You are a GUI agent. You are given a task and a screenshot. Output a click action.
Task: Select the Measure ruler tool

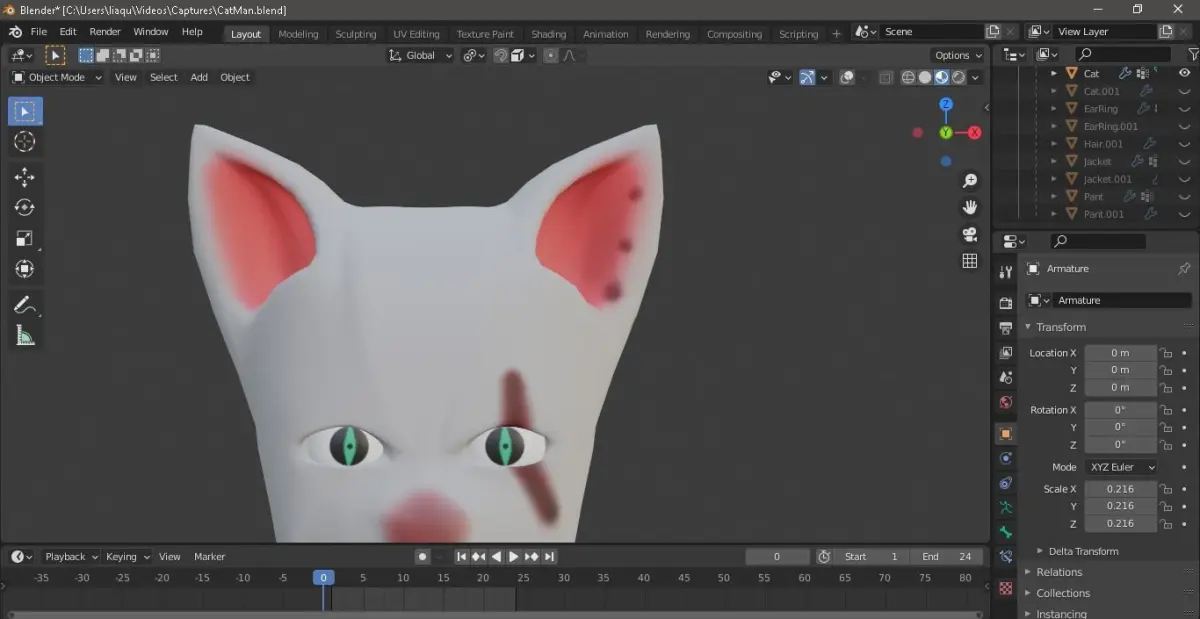click(x=25, y=336)
